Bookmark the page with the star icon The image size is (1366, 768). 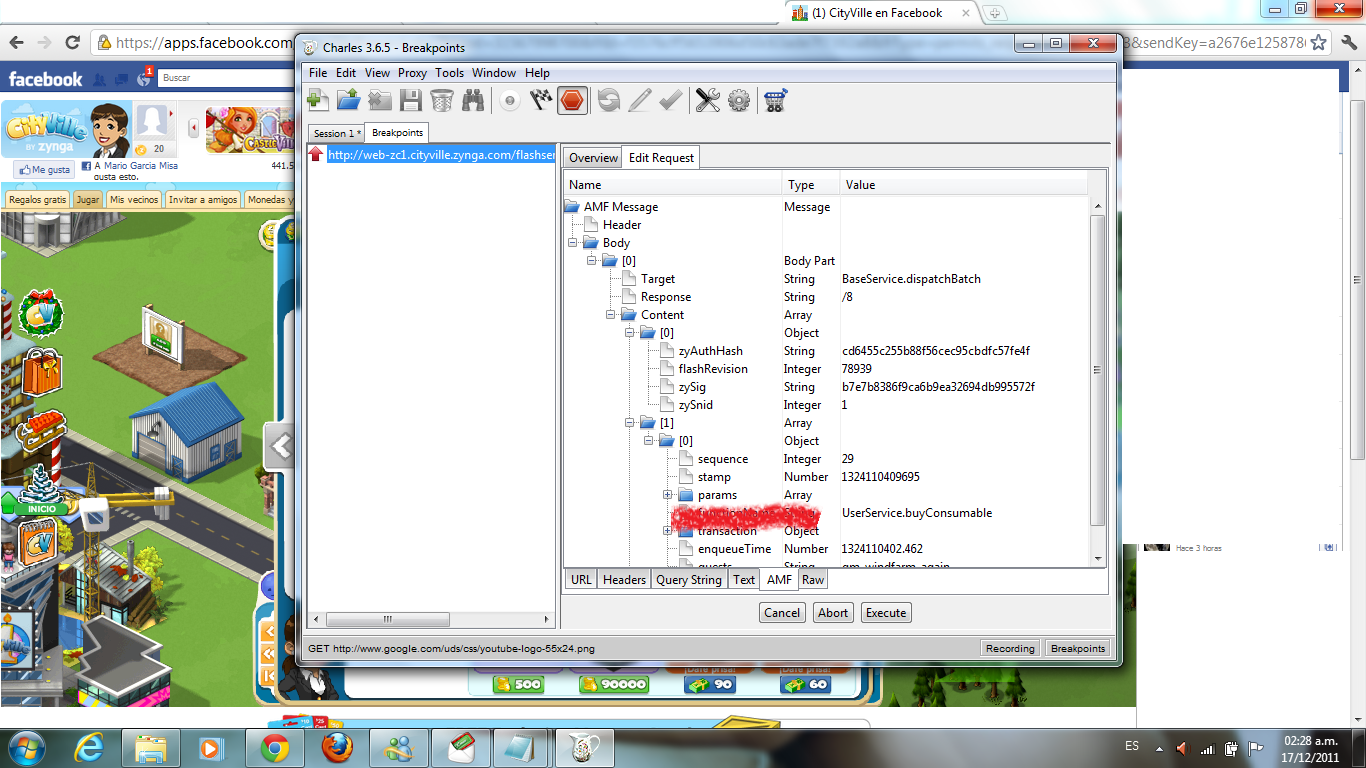(x=1319, y=43)
